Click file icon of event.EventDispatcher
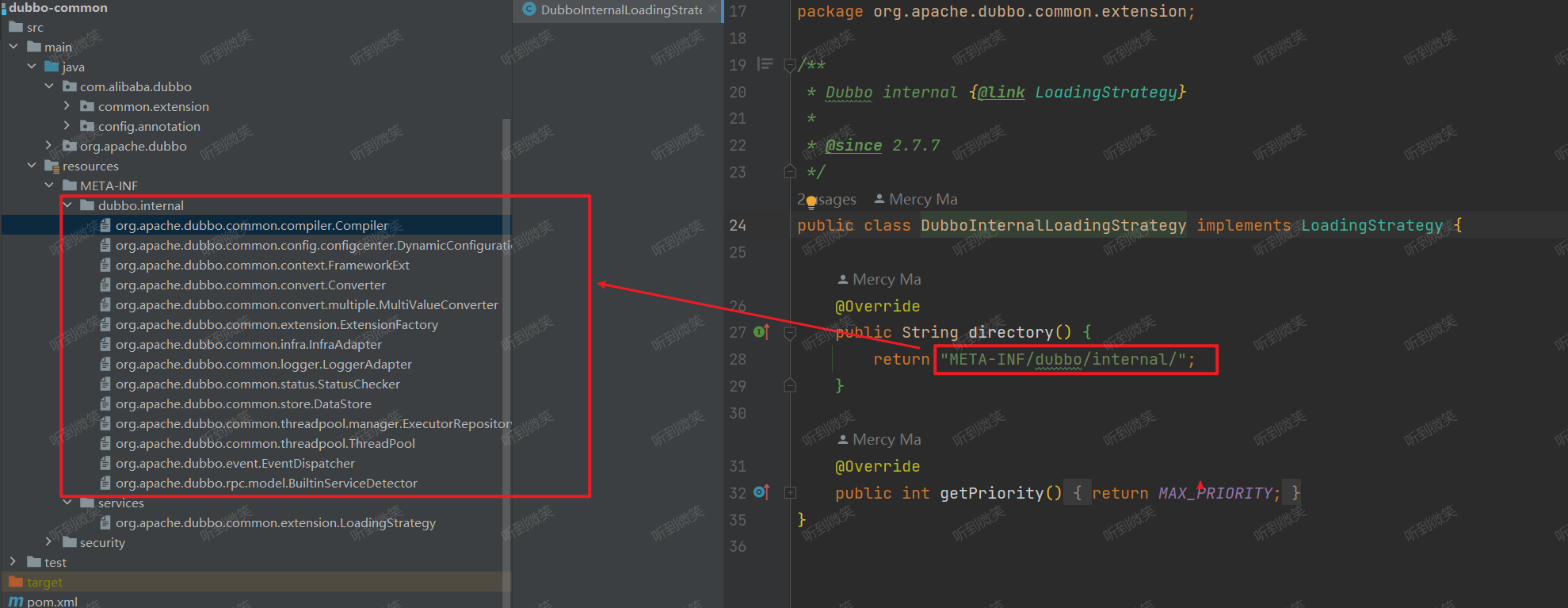Screen dimensions: 1568x608 point(105,463)
